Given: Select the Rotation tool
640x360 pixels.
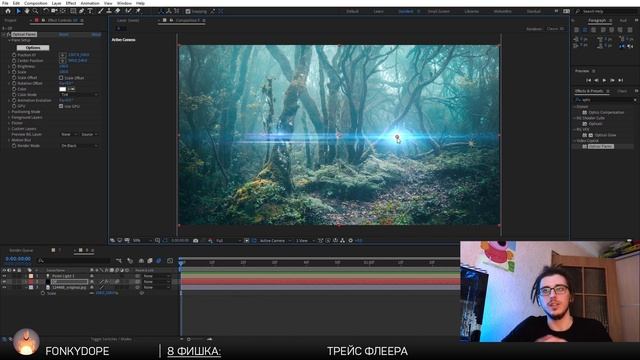Looking at the screenshot, I should tap(46, 11).
